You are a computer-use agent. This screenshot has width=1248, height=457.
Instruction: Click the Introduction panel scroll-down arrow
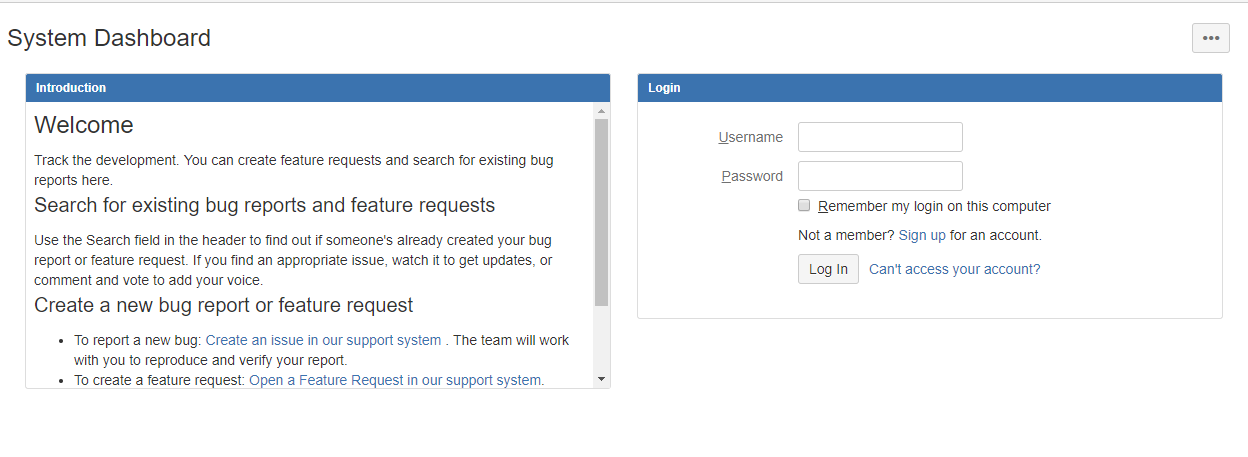(601, 379)
